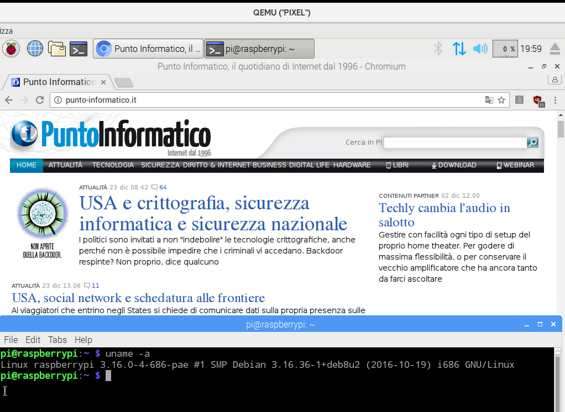Launch Terminal from the panel launcher
565x412 pixels.
[x=79, y=49]
